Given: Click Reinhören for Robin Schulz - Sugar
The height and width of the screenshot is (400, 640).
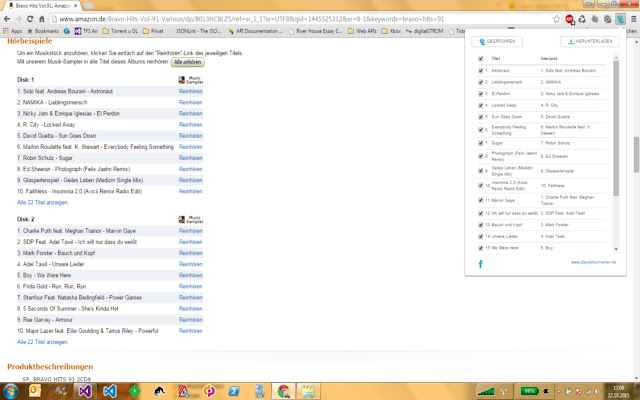Looking at the screenshot, I should 191,158.
